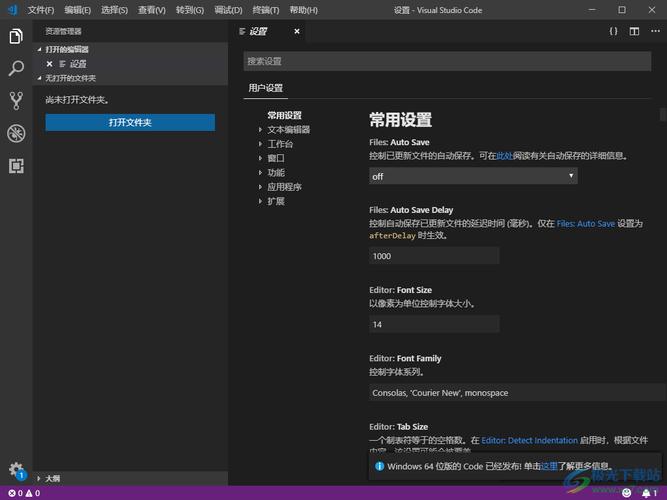Viewport: 667px width, 500px height.
Task: Collapse the 无打开的文件夹 section
Action: (x=130, y=78)
